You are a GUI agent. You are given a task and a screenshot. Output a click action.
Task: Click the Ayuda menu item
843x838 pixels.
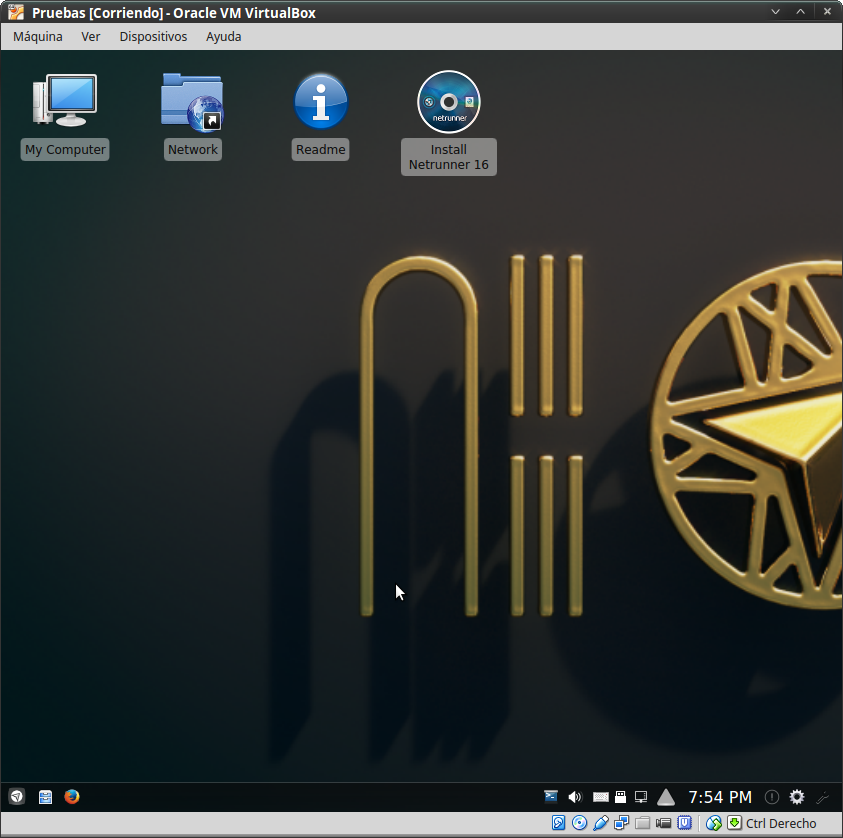pos(223,36)
